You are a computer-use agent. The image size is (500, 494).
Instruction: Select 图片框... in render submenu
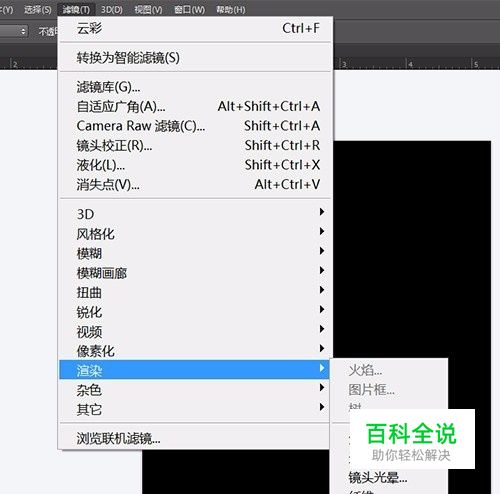pos(389,390)
